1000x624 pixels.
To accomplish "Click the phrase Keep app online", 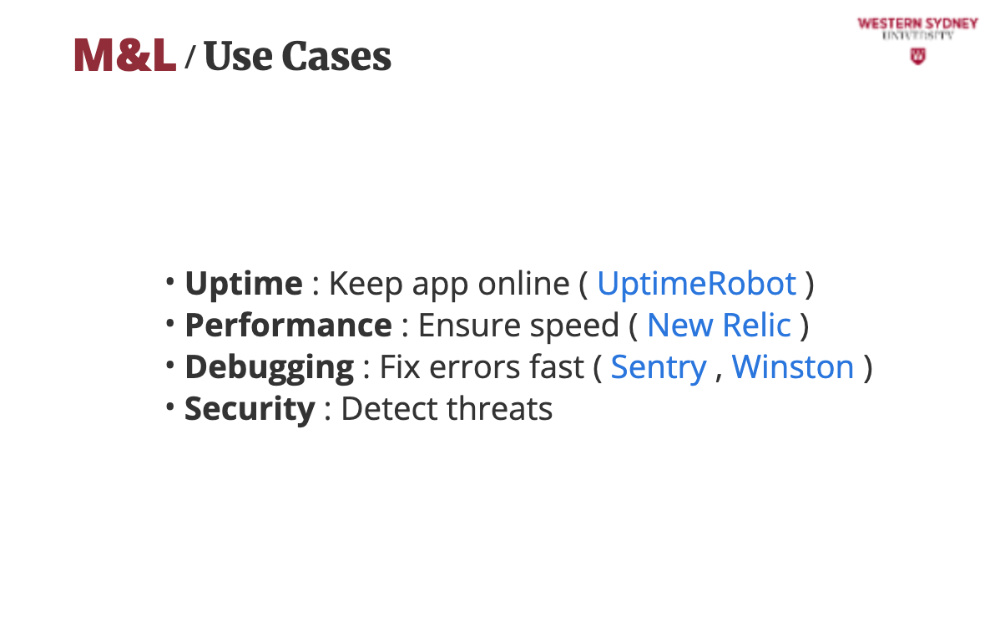I will coord(449,284).
